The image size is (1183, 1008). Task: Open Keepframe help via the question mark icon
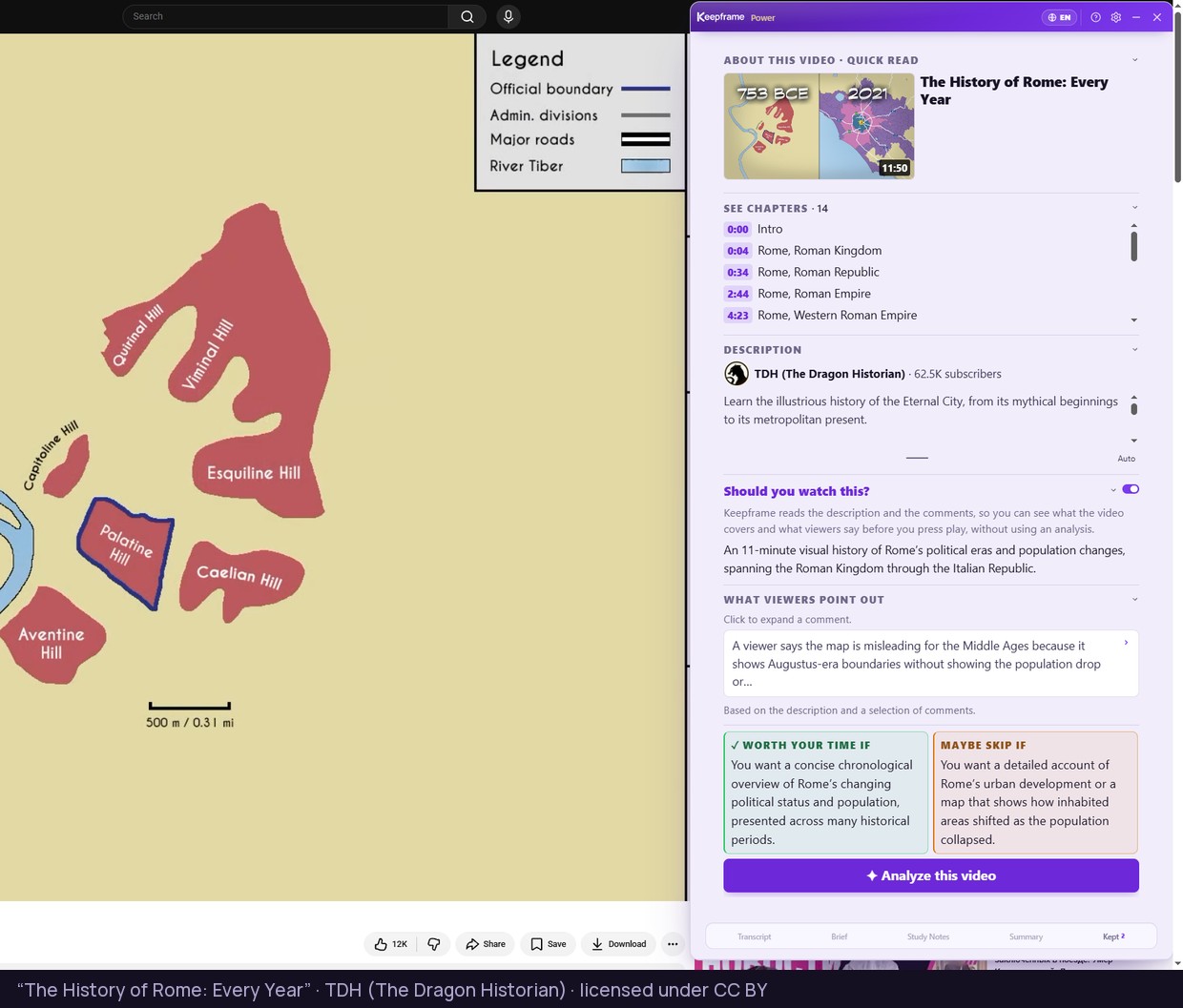click(1095, 17)
